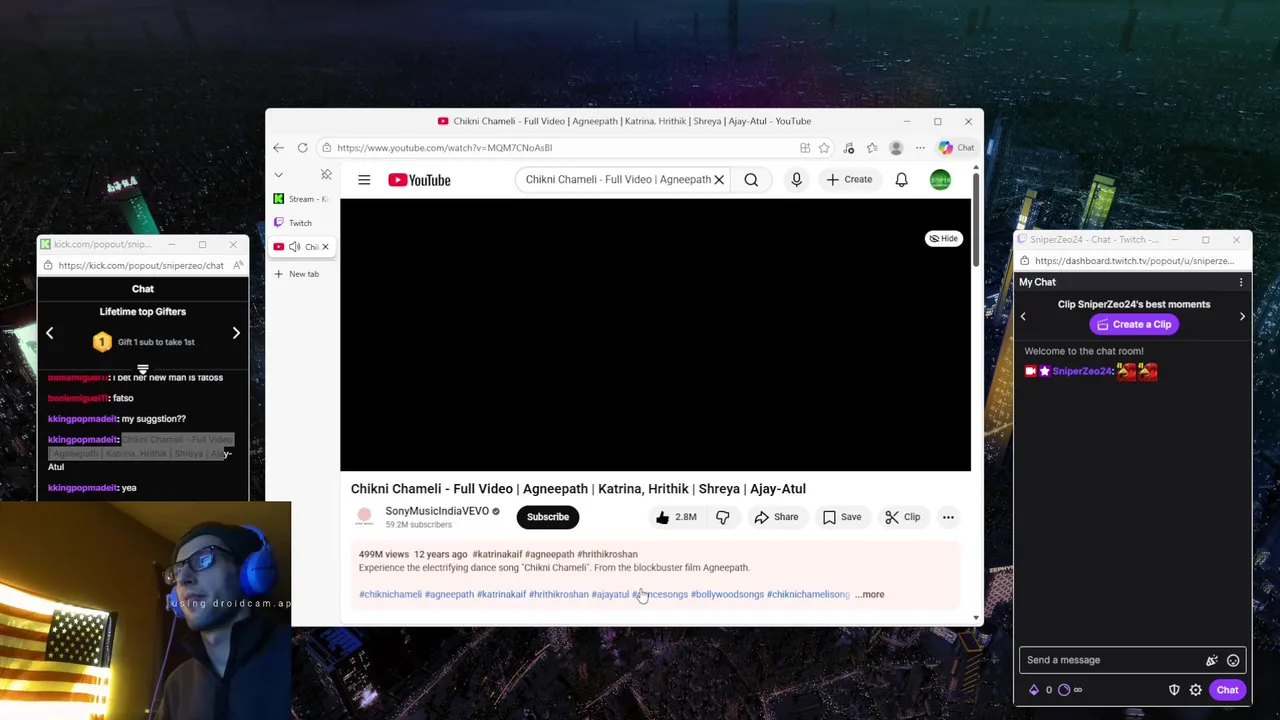Expand the description with ...more

point(870,594)
